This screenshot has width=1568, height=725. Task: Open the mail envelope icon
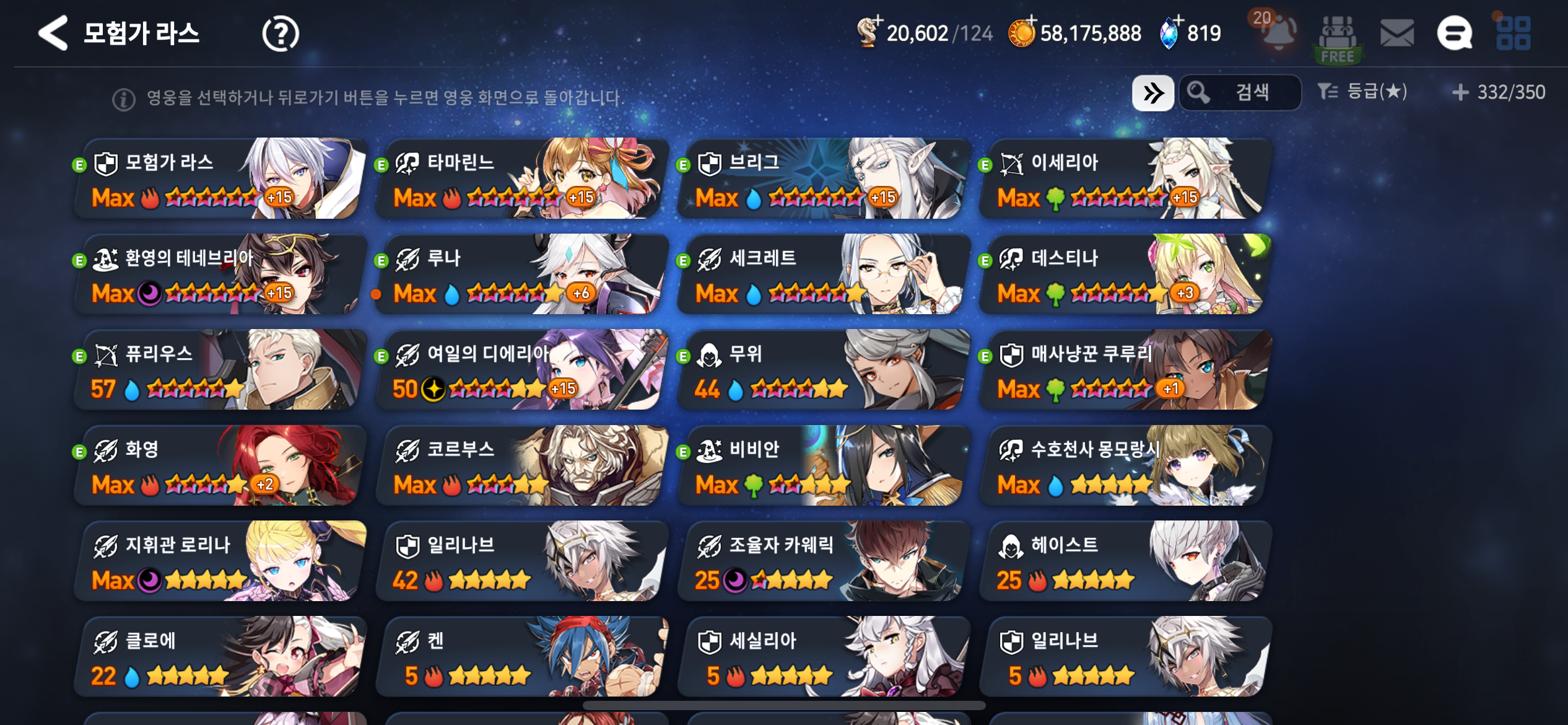(1397, 33)
